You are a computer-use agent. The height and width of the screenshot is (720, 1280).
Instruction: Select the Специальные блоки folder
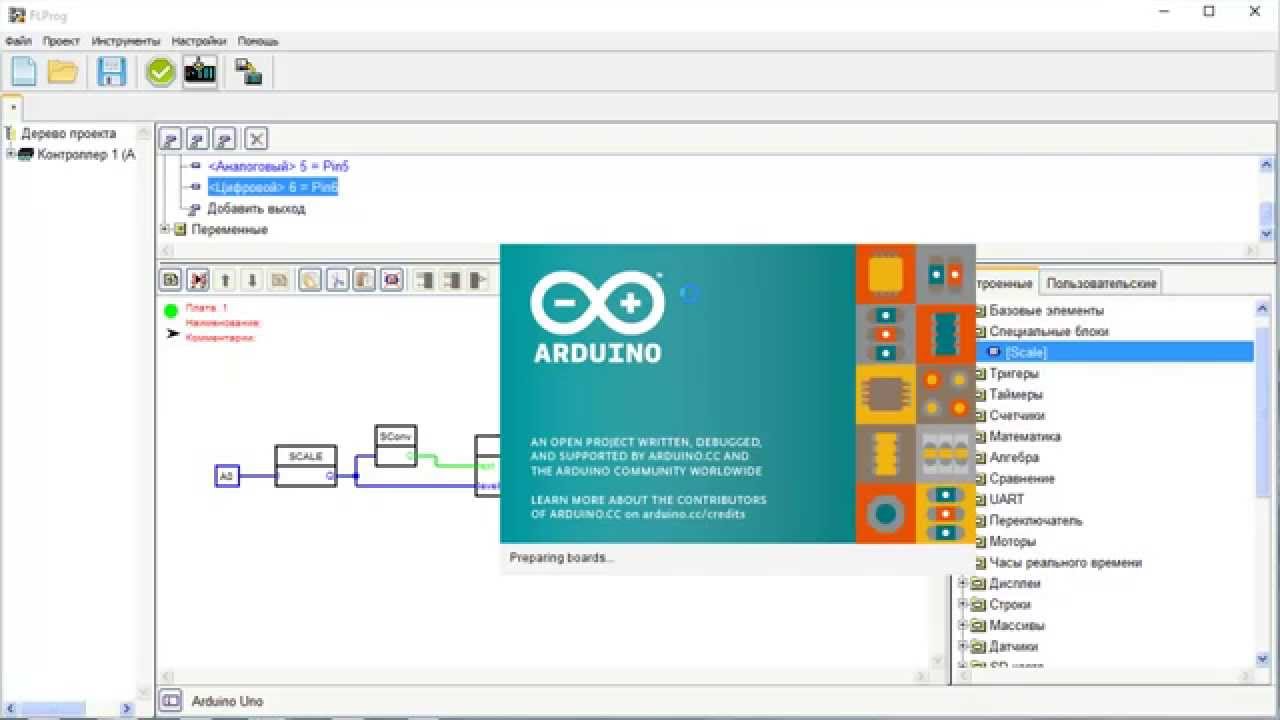(x=1048, y=331)
